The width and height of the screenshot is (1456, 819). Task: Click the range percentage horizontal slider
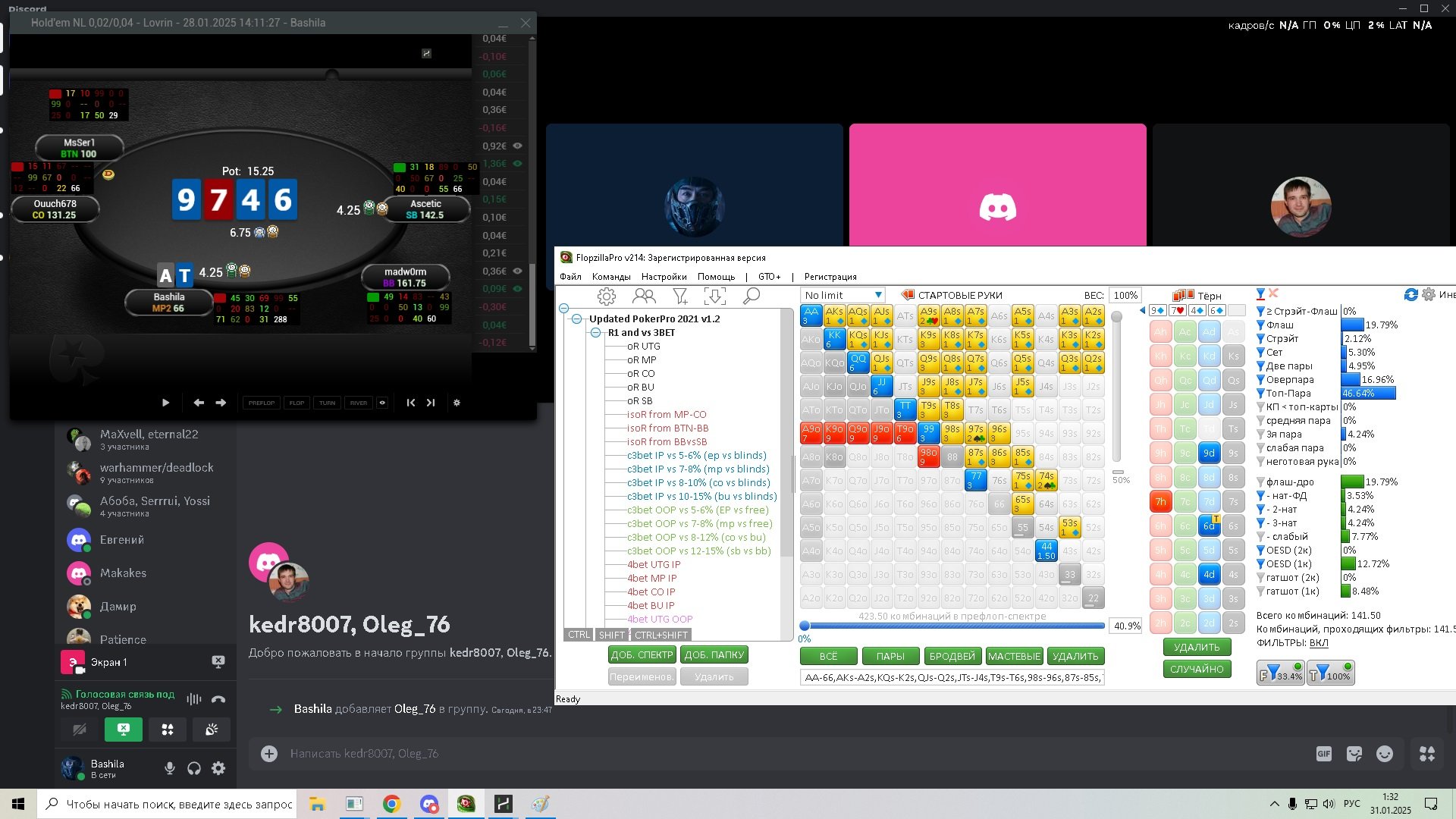tap(954, 626)
